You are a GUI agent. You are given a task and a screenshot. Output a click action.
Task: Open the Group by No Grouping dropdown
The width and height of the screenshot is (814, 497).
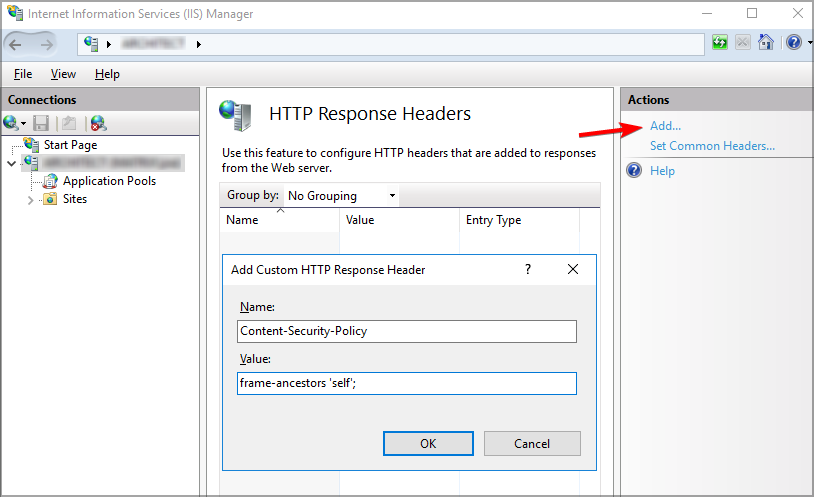(342, 196)
